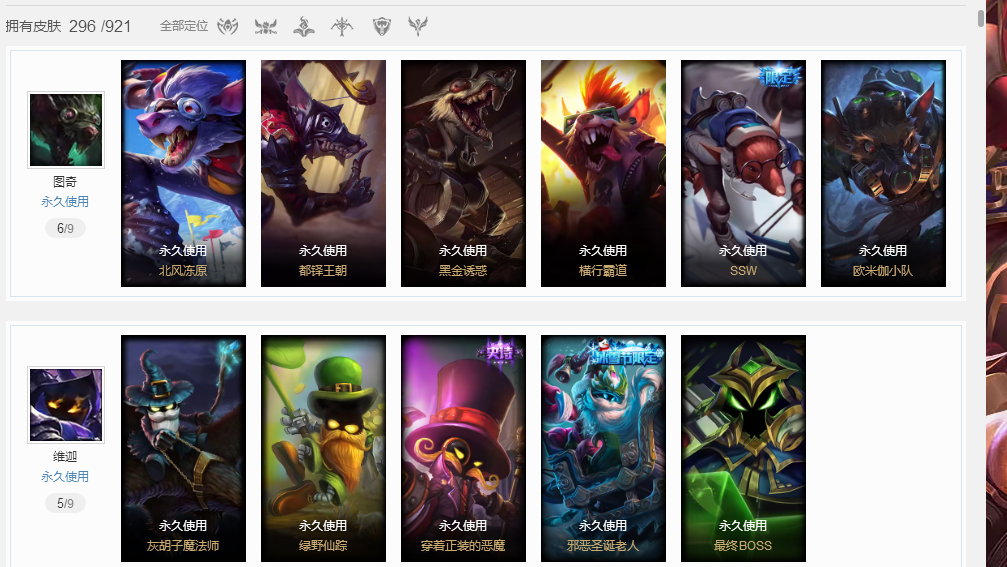Open Twitch (图奇) champion portrait
This screenshot has width=1007, height=567.
click(x=66, y=130)
